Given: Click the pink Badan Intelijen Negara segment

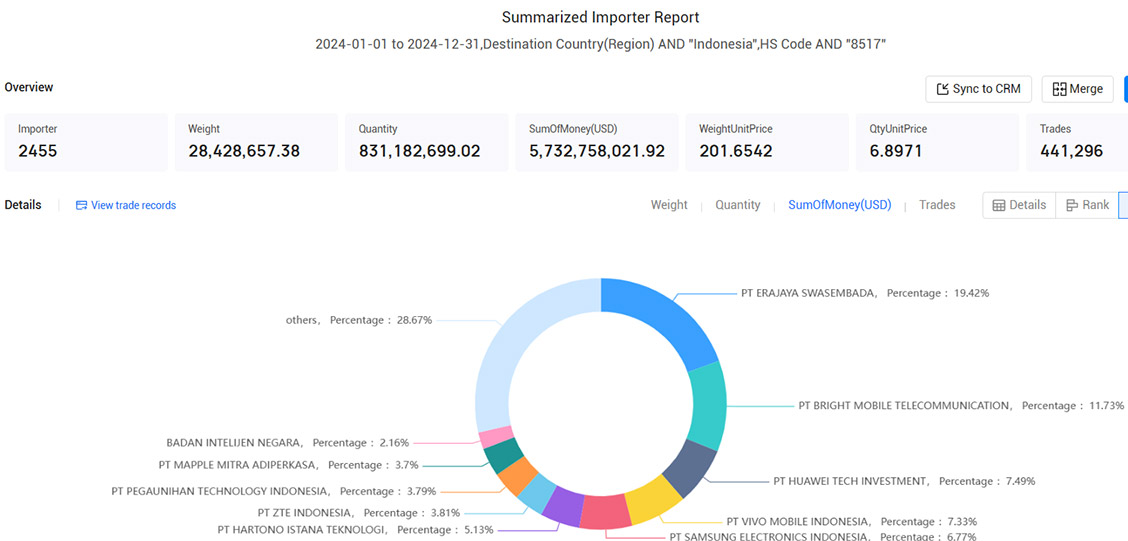Looking at the screenshot, I should (x=495, y=437).
